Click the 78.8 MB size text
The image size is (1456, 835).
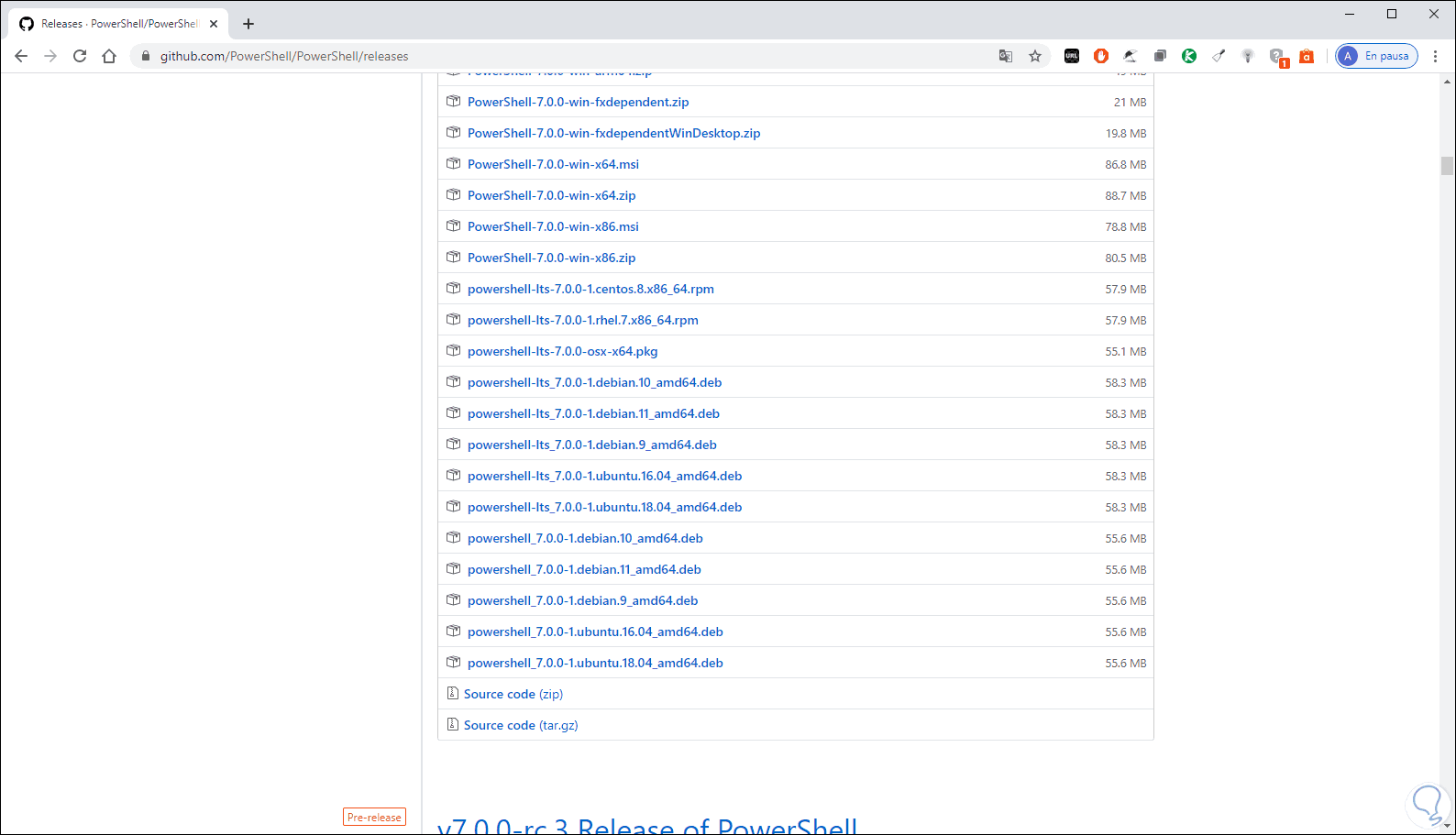(x=1126, y=226)
